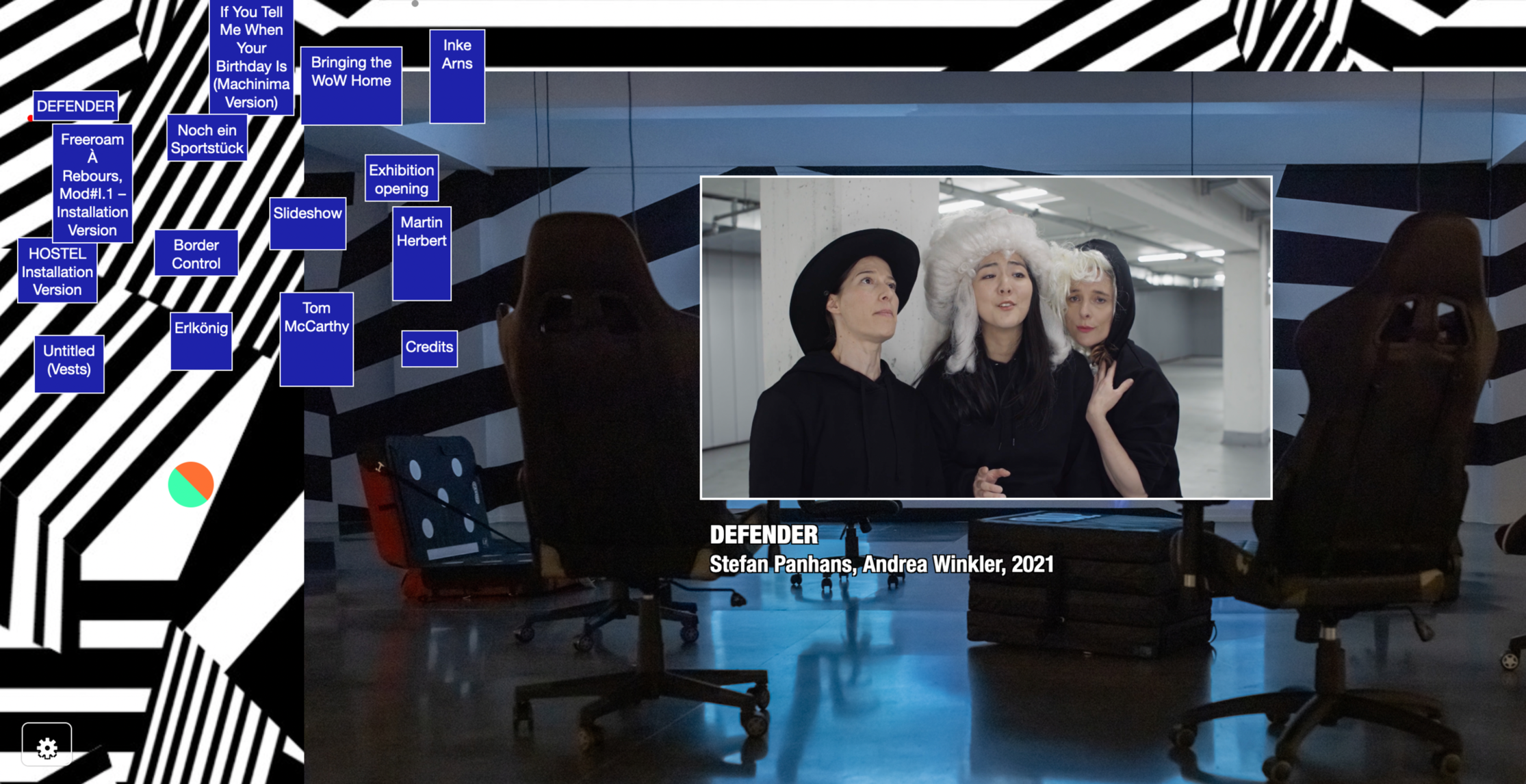Open Freeroam À Rebours Installation Version
Screen dimensions: 1526x784
click(x=92, y=184)
